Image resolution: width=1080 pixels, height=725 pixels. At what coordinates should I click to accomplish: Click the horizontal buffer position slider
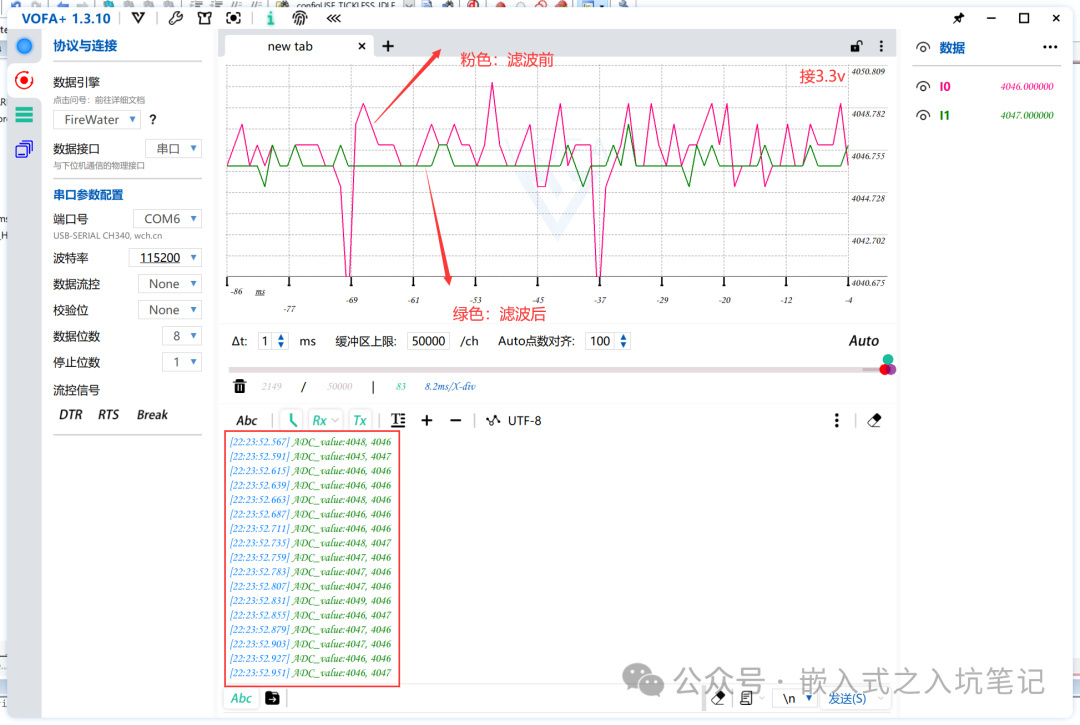[x=561, y=370]
